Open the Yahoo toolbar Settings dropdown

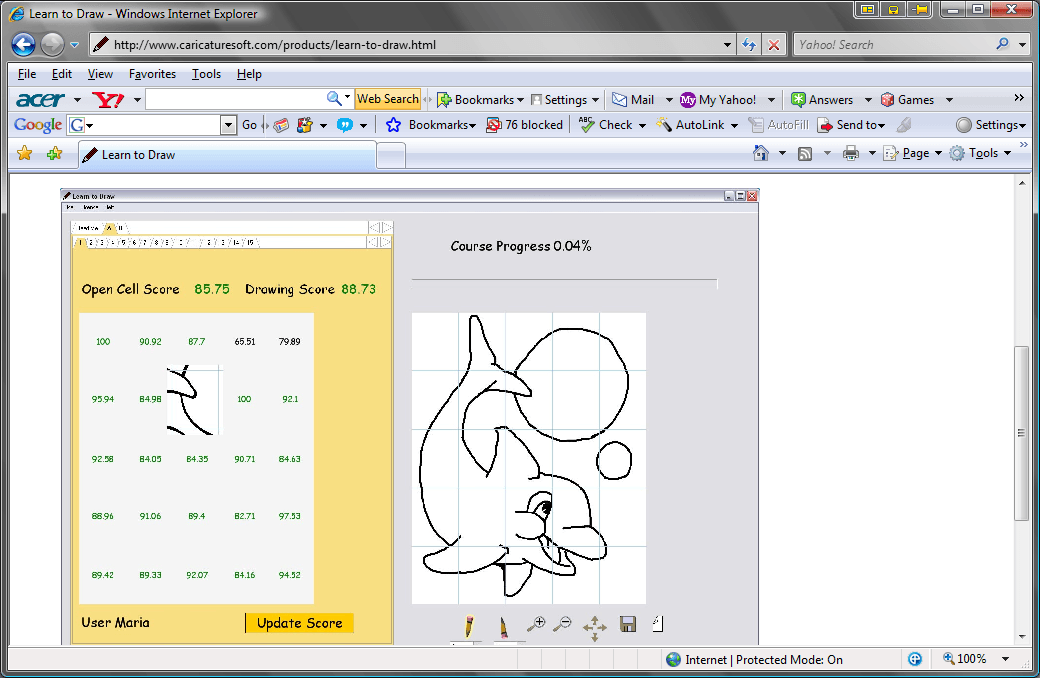coord(595,100)
